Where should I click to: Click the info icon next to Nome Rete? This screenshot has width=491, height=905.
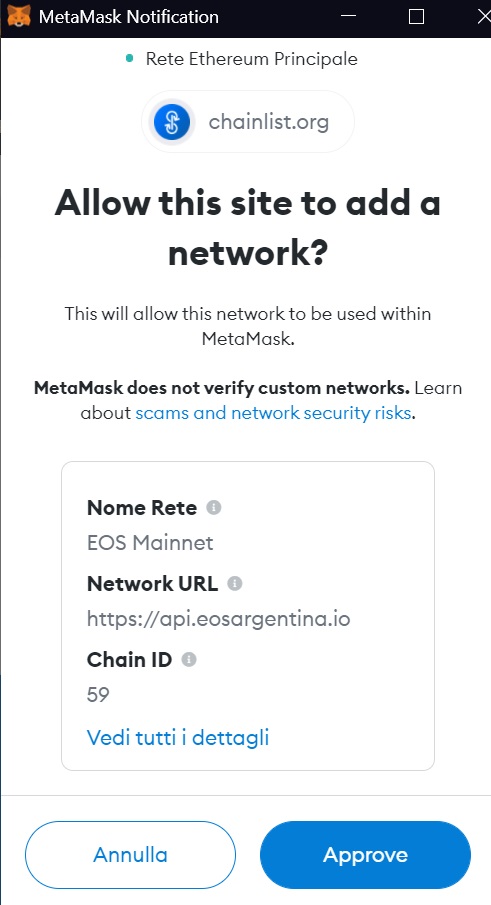[213, 507]
